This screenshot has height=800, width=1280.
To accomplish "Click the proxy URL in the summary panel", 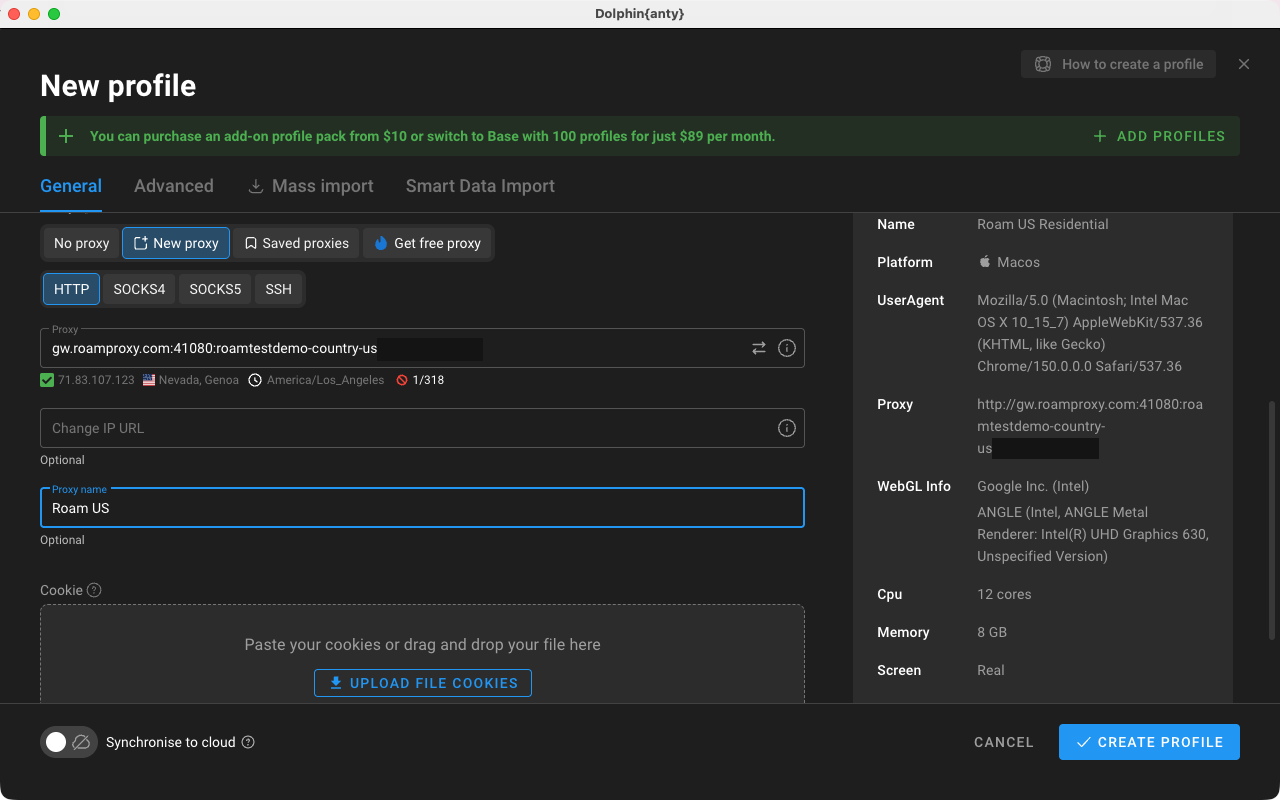I will click(x=1090, y=427).
